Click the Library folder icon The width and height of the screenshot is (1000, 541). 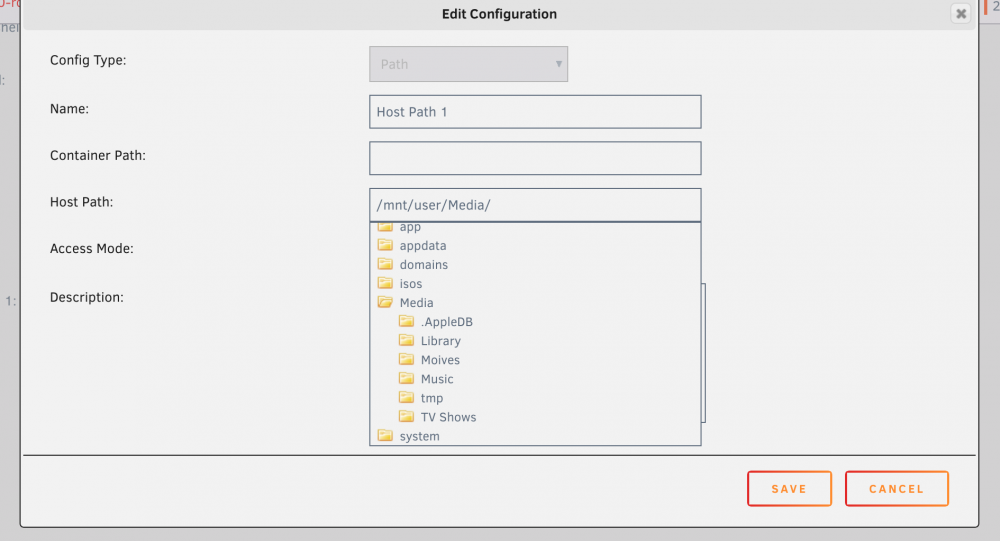click(406, 341)
